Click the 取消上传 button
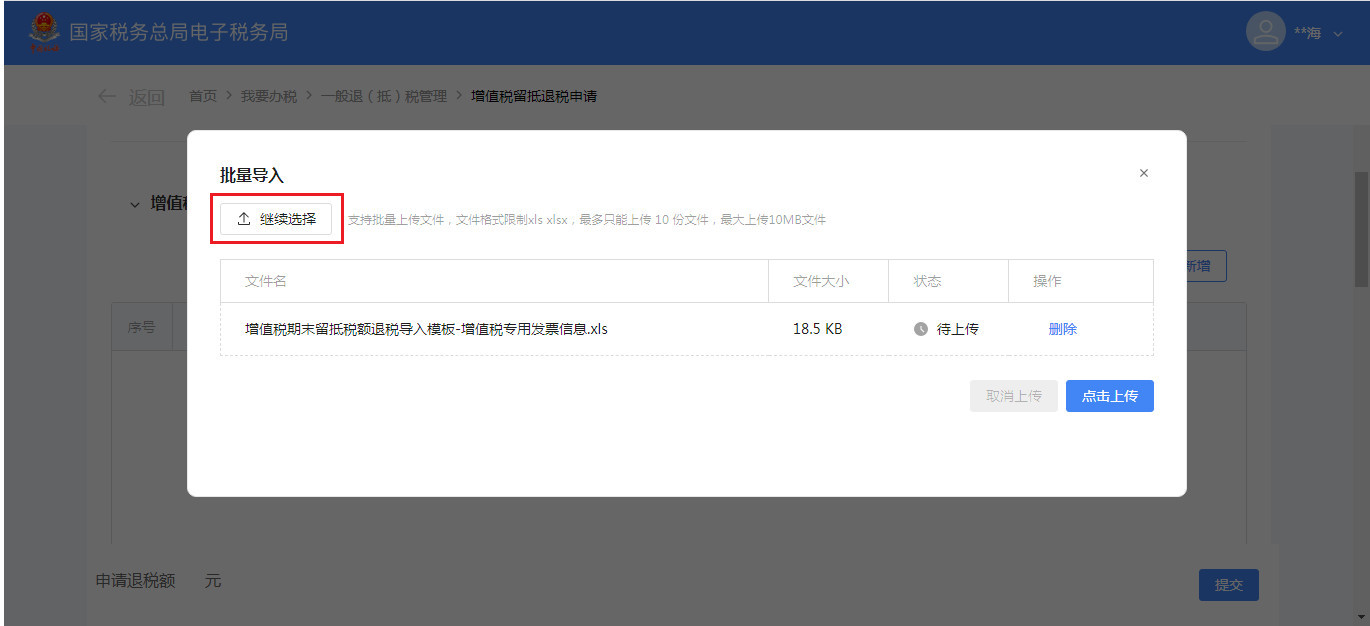Screen dimensions: 1370x626 point(1013,396)
